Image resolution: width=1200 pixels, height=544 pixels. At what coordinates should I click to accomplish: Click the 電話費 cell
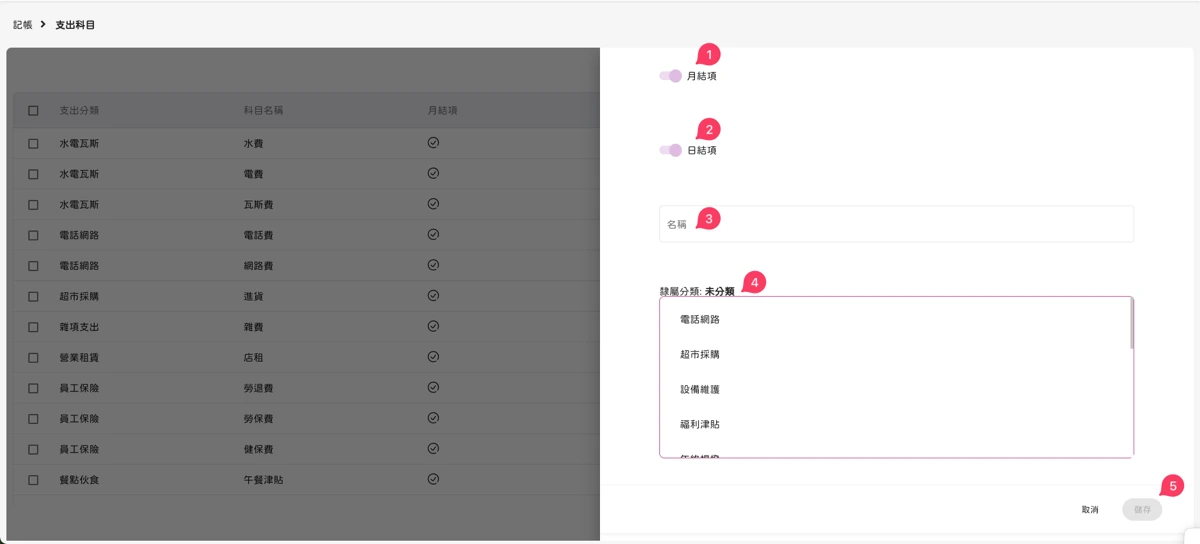click(259, 236)
